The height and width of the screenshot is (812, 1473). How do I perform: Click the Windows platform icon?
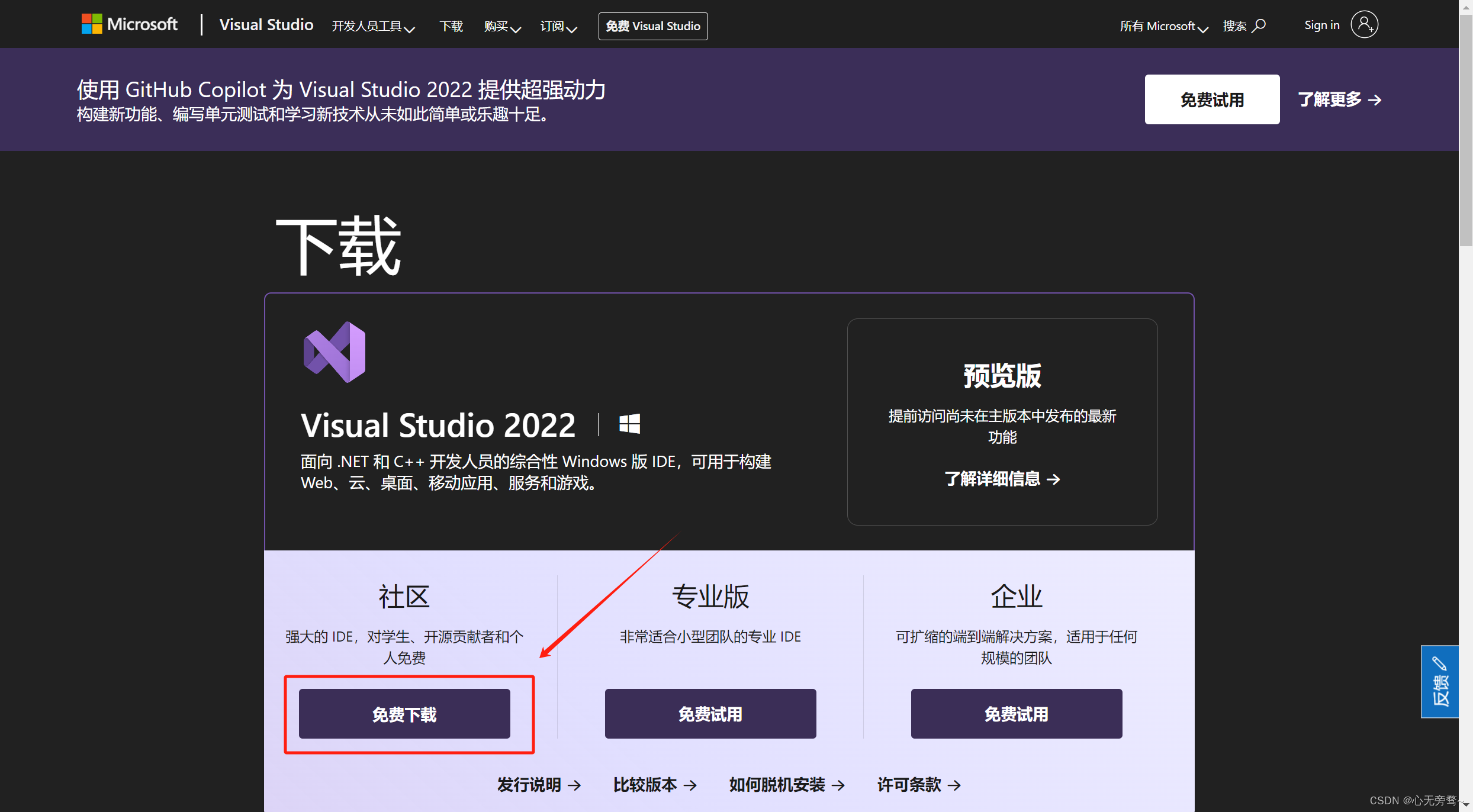point(629,424)
